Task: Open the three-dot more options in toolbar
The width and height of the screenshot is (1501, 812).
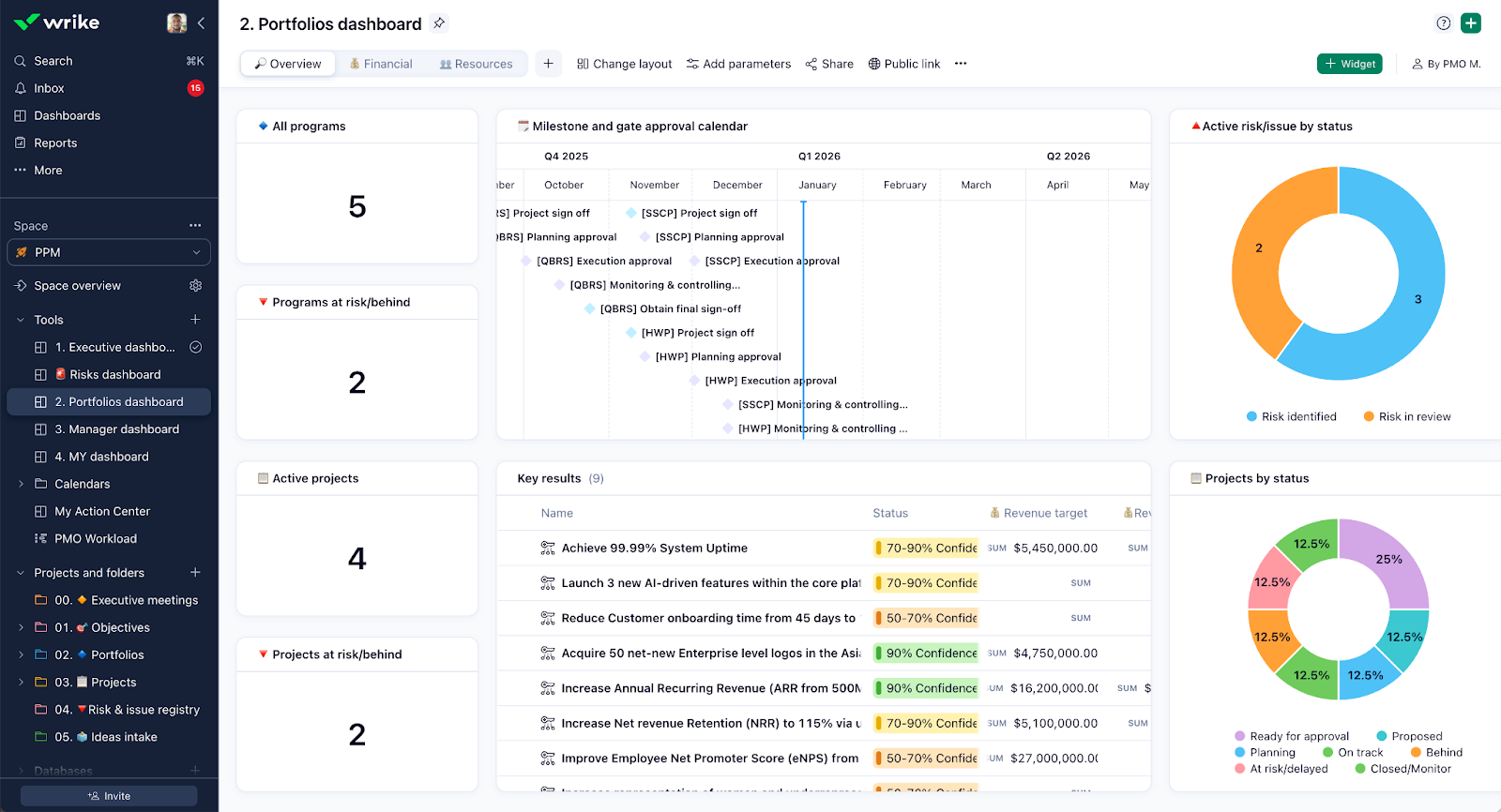Action: tap(961, 64)
